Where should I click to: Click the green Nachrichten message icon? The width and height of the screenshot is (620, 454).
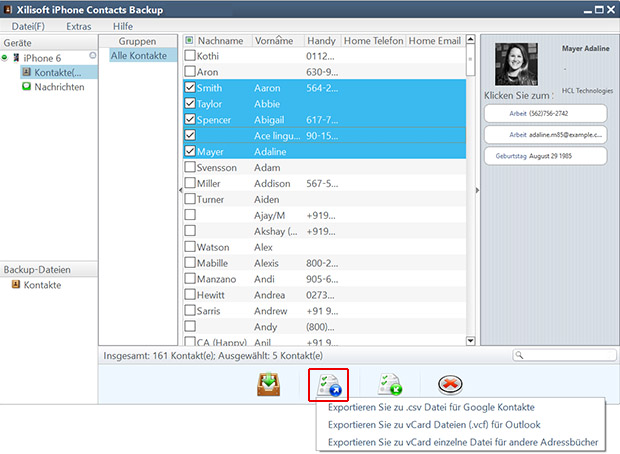(26, 86)
